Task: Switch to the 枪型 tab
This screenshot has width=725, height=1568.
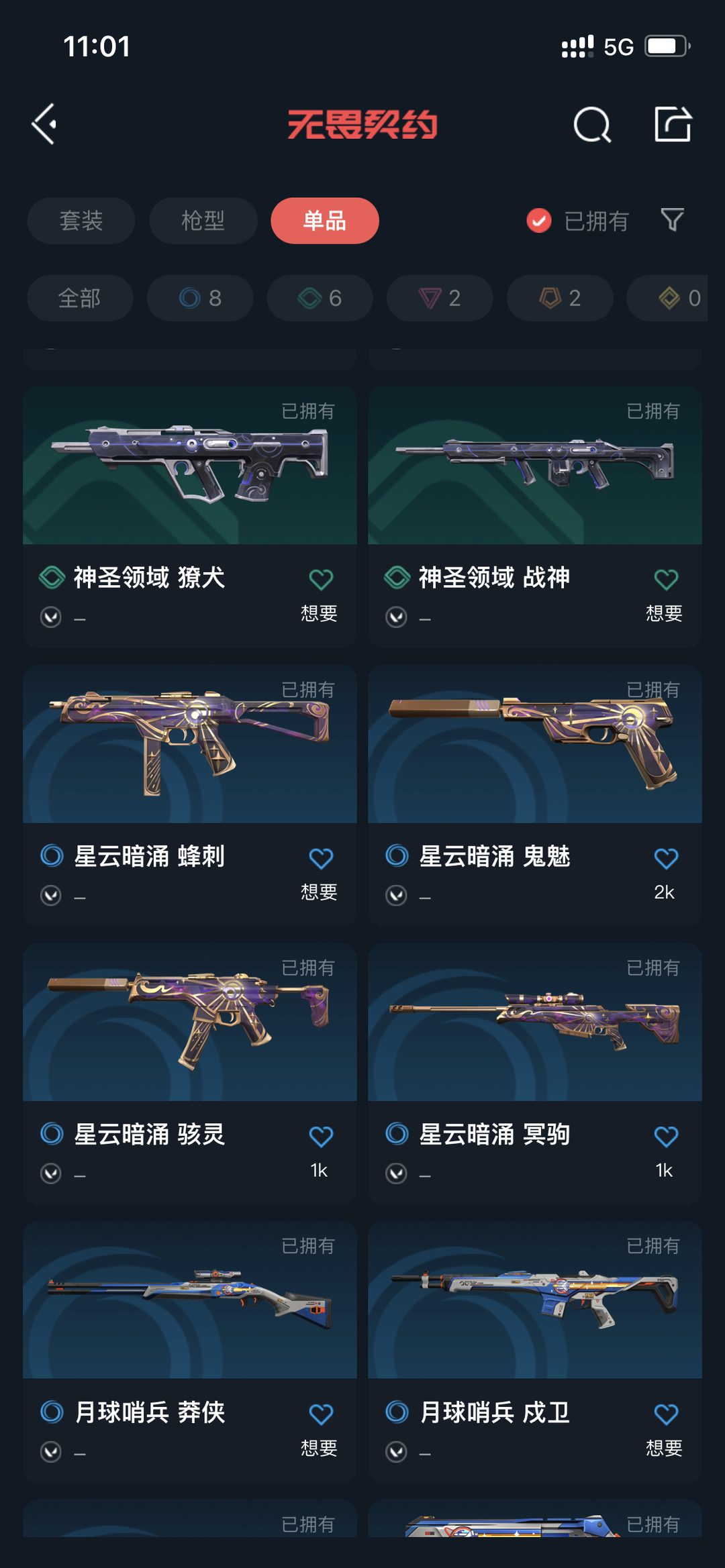Action: [x=203, y=221]
